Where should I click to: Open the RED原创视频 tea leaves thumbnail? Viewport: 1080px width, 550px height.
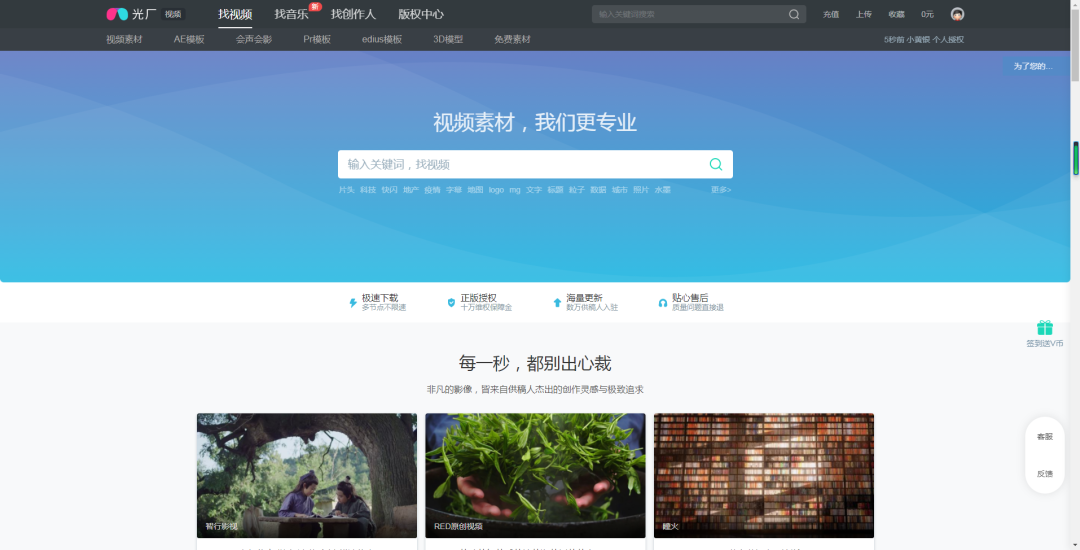[535, 475]
